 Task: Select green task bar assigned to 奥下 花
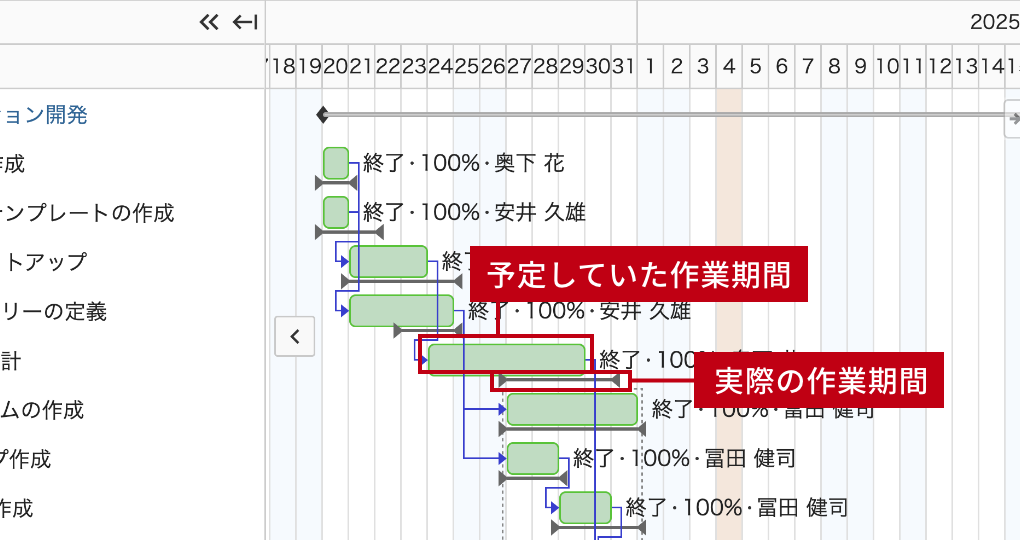[x=336, y=163]
